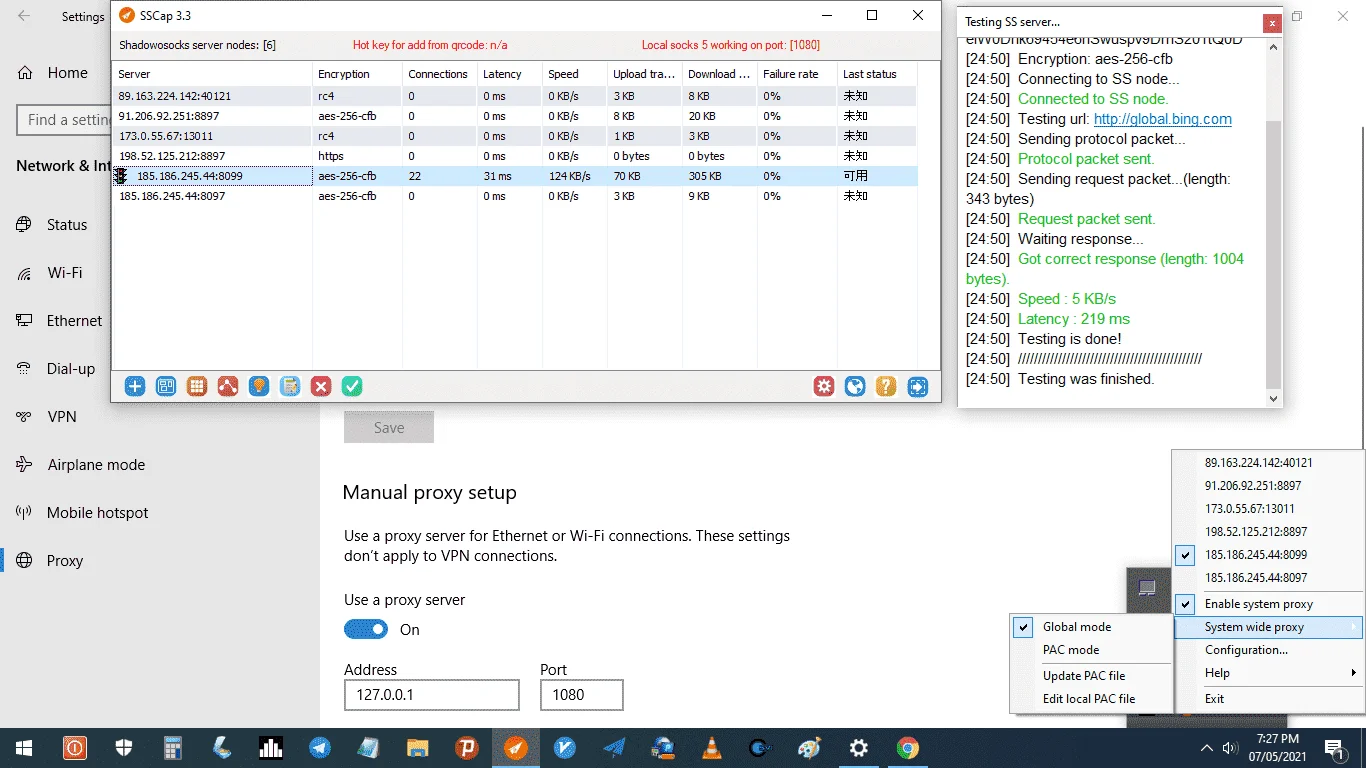The width and height of the screenshot is (1366, 768).
Task: Click Edit local PAC file in the submenu
Action: pos(1090,699)
